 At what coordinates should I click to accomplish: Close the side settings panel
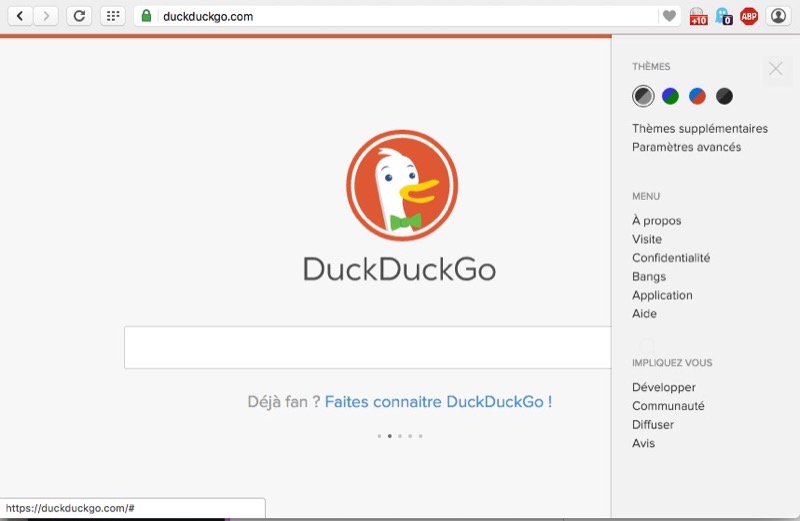point(775,69)
